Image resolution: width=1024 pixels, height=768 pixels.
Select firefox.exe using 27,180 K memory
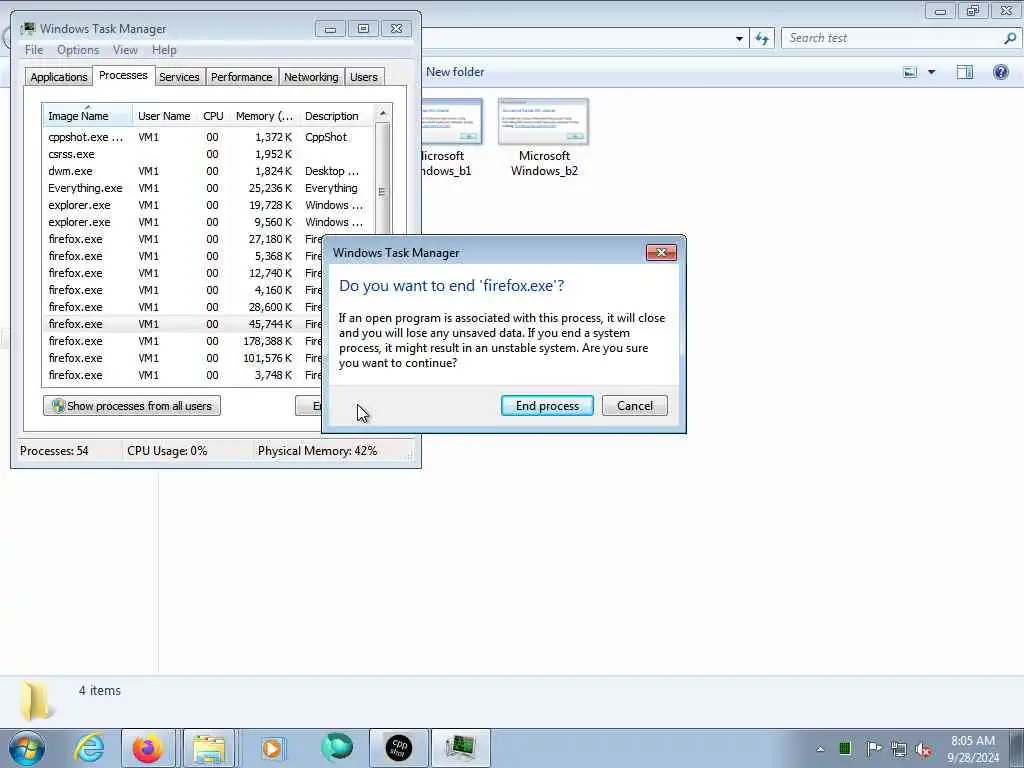(183, 239)
